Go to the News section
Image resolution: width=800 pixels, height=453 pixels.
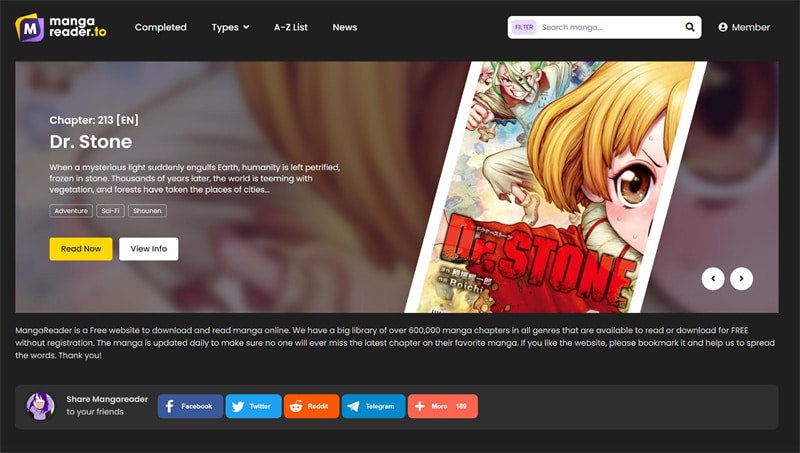[x=345, y=28]
